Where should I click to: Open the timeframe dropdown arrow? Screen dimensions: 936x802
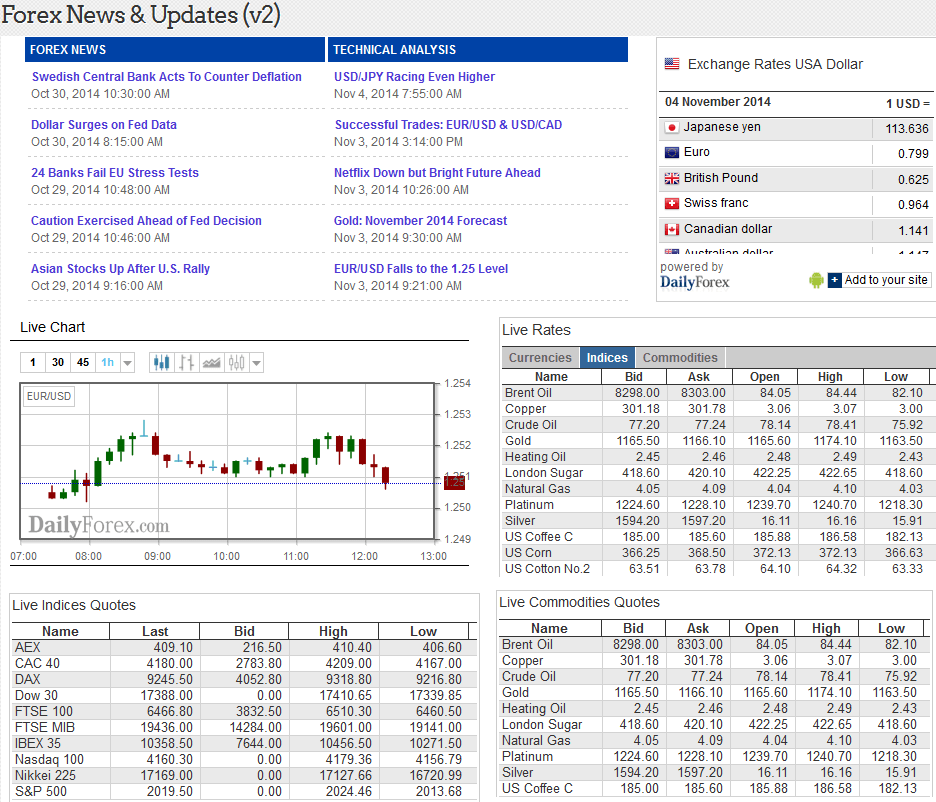(x=127, y=364)
